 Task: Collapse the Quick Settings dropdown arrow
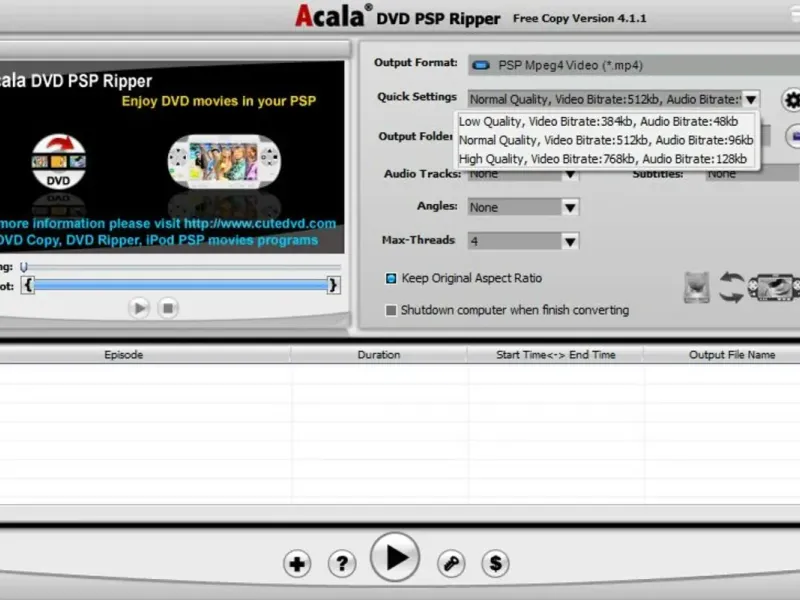click(x=751, y=99)
